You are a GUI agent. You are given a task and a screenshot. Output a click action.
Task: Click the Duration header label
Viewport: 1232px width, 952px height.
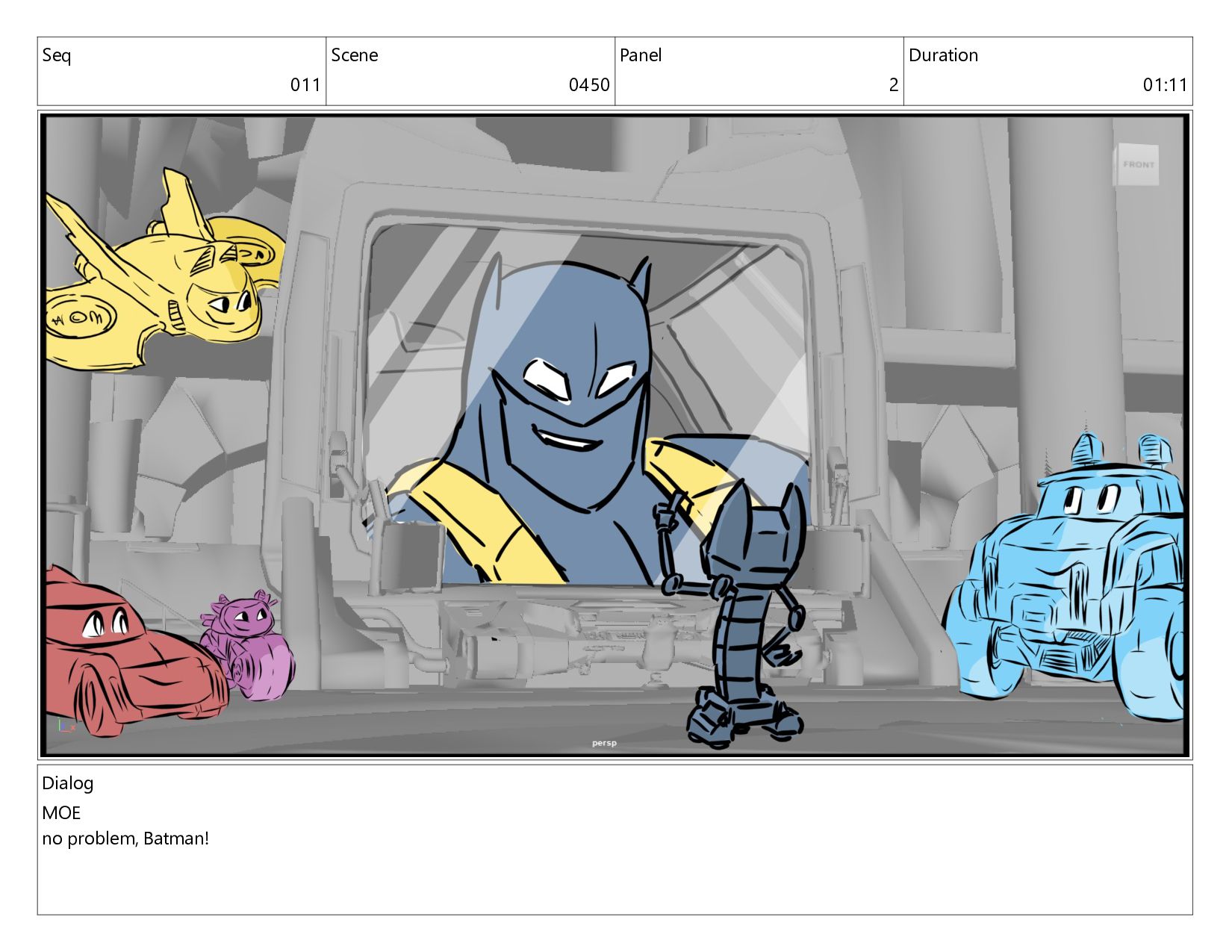943,55
